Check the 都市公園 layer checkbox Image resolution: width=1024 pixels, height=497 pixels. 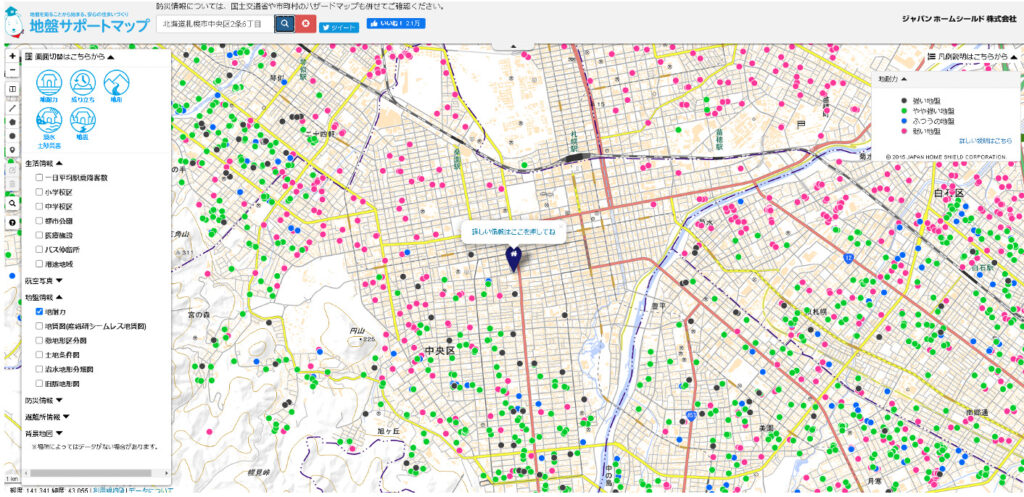click(39, 220)
